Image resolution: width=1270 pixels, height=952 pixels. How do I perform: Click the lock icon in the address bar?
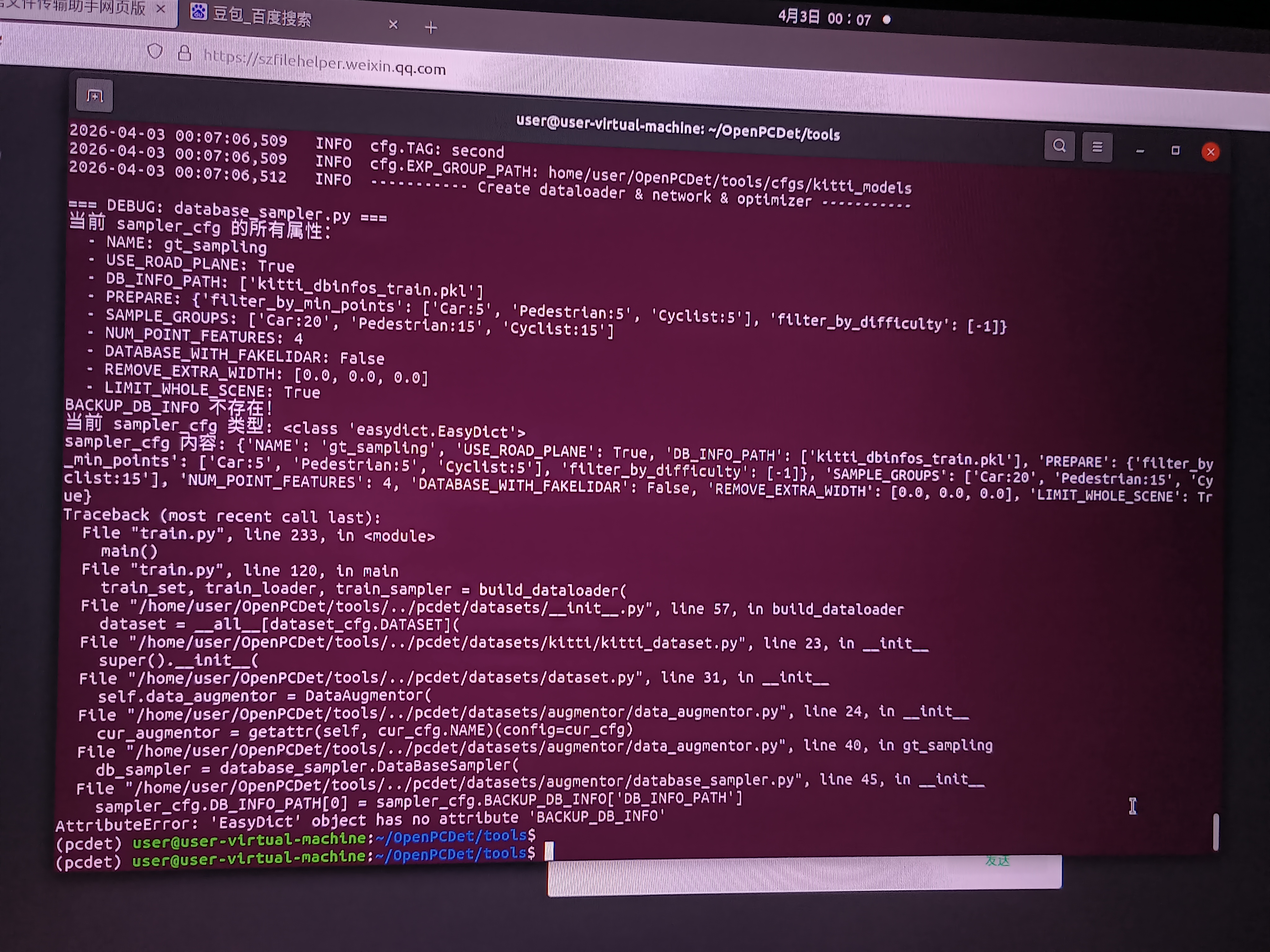tap(184, 53)
